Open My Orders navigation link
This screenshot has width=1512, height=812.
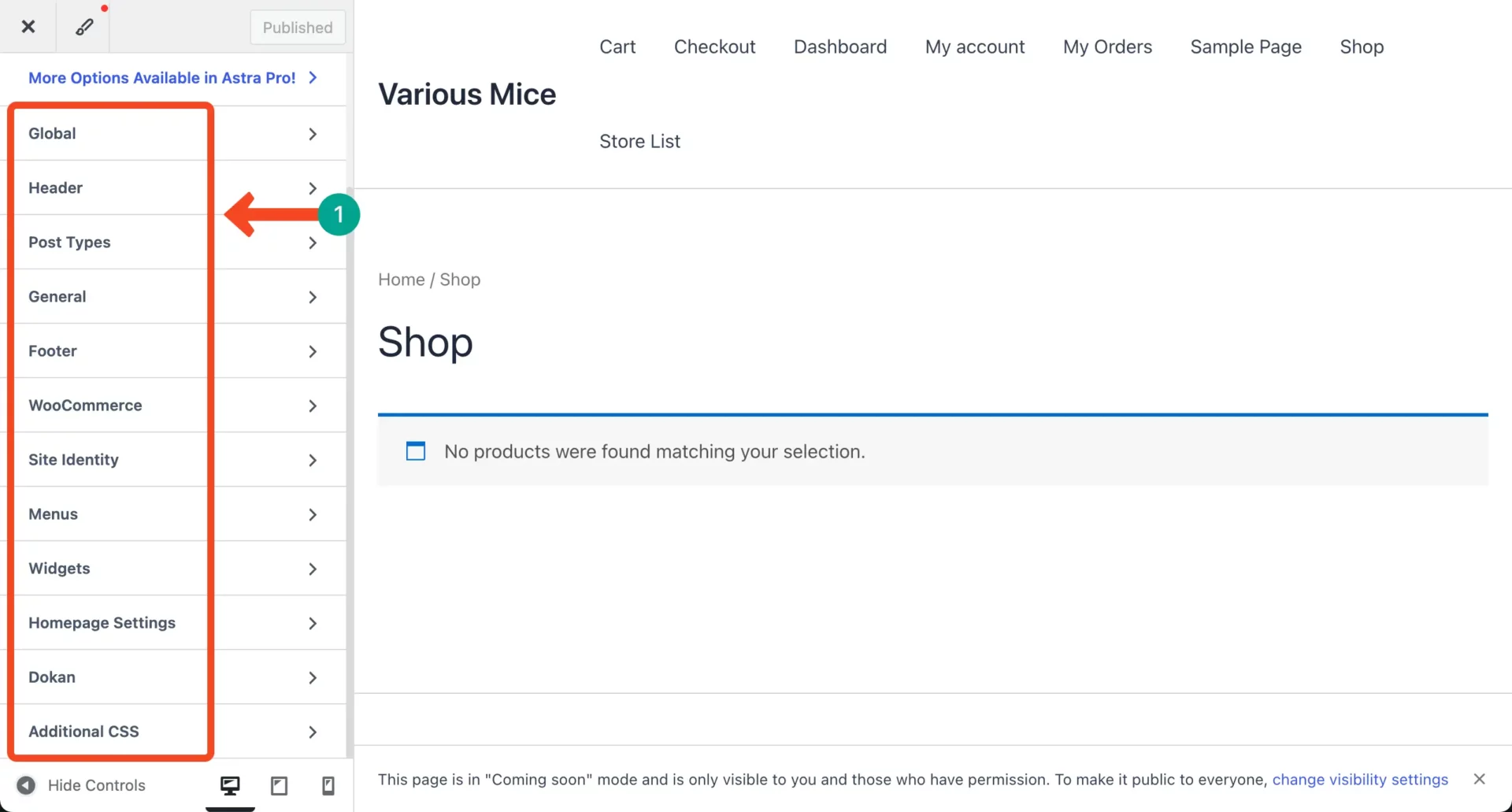tap(1107, 46)
